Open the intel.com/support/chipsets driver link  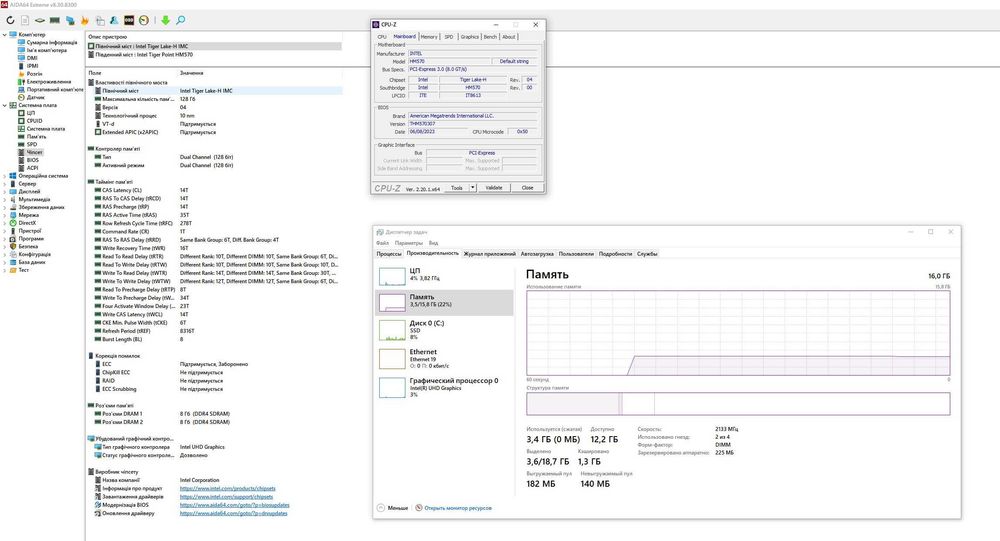(226, 496)
